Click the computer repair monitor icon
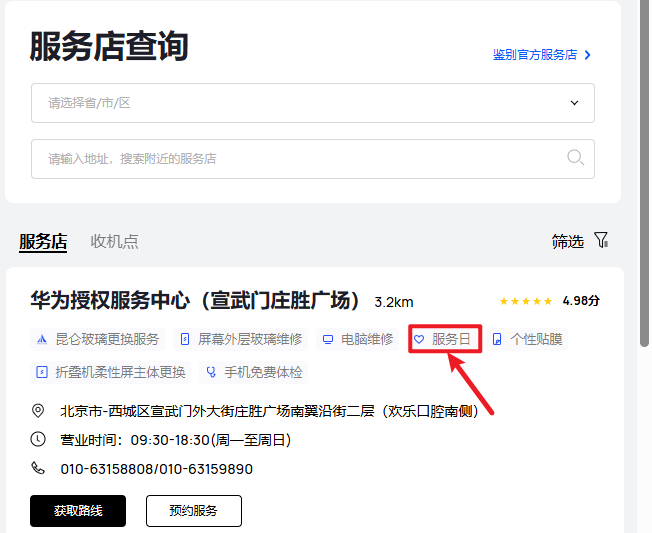Viewport: 652px width, 533px height. (x=328, y=340)
